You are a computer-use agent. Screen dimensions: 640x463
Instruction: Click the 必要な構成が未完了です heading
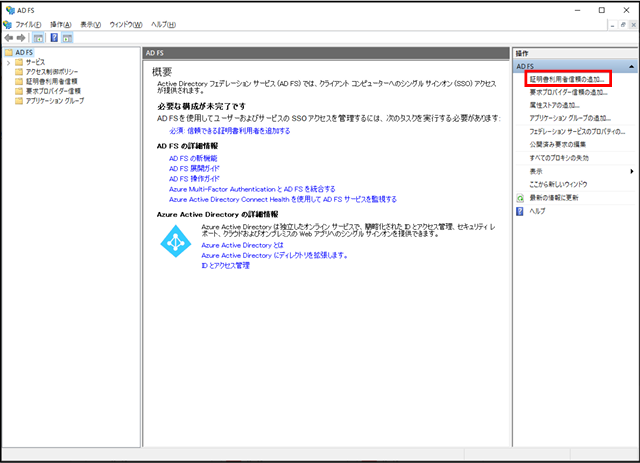tap(202, 107)
